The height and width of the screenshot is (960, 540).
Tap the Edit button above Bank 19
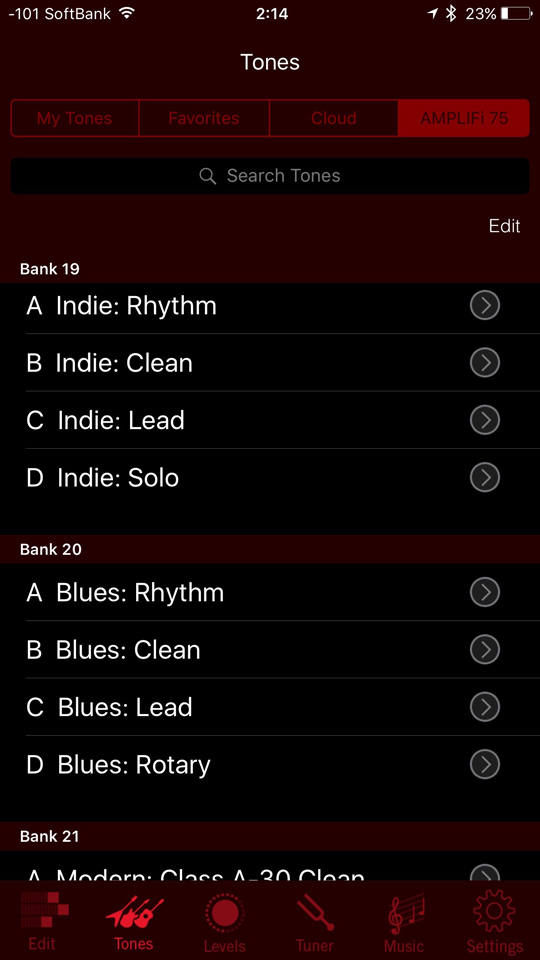pos(504,226)
